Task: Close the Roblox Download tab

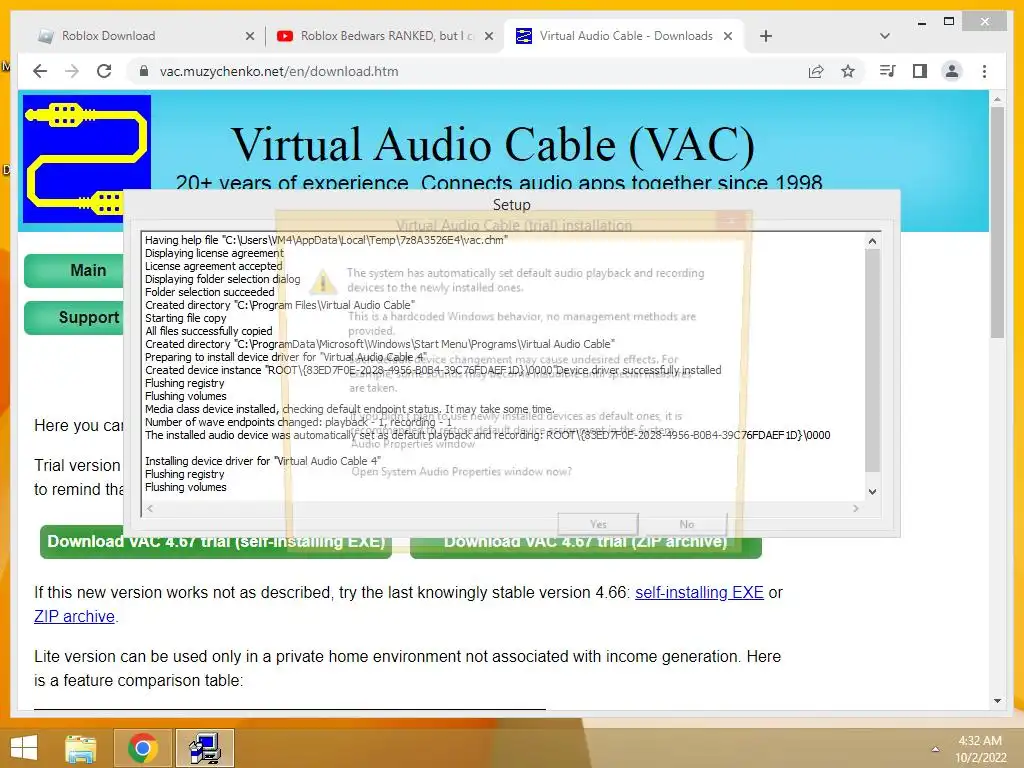Action: (249, 37)
